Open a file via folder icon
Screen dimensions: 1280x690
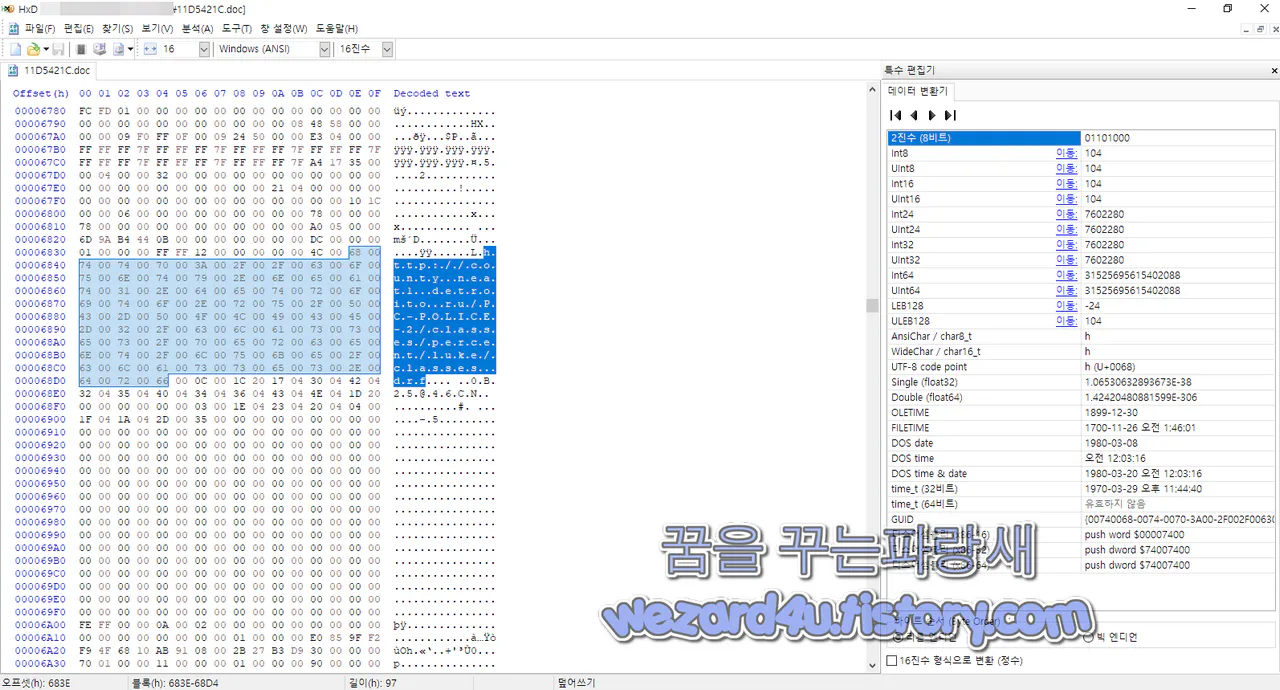33,49
